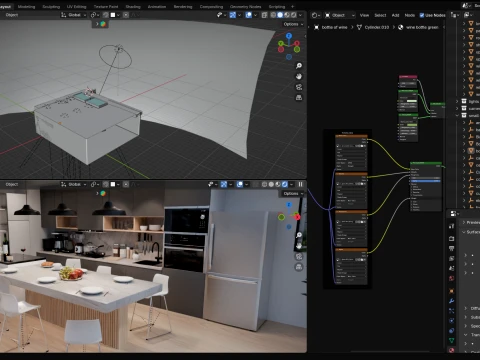Click the blue Z axis on the top viewport gizmo
This screenshot has width=480, height=360.
[x=289, y=36]
